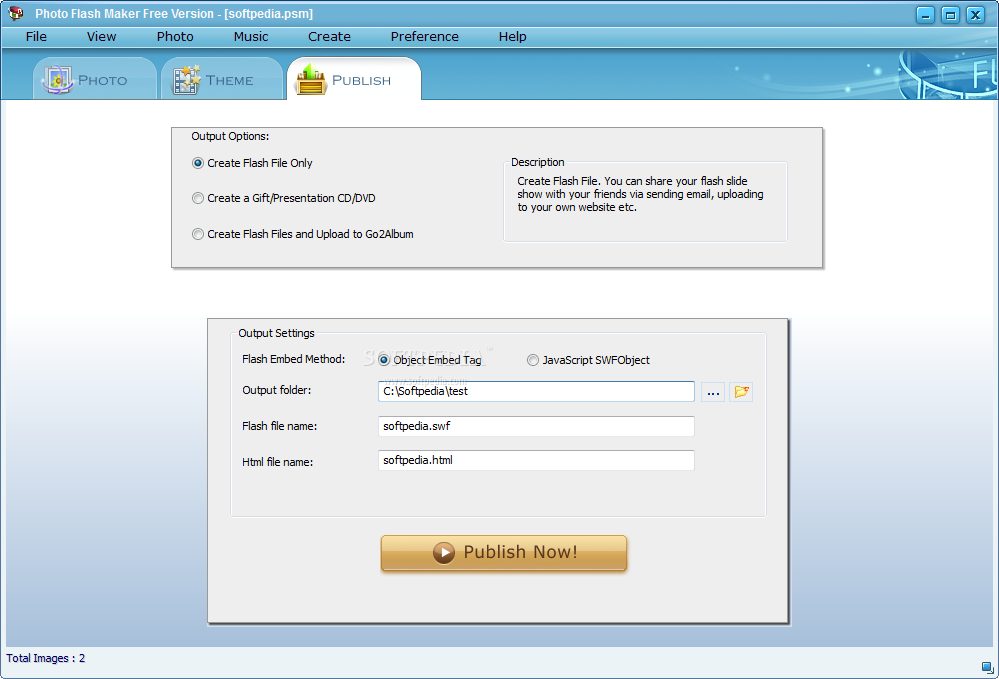This screenshot has height=679, width=999.
Task: Open the Create menu
Action: click(x=329, y=37)
